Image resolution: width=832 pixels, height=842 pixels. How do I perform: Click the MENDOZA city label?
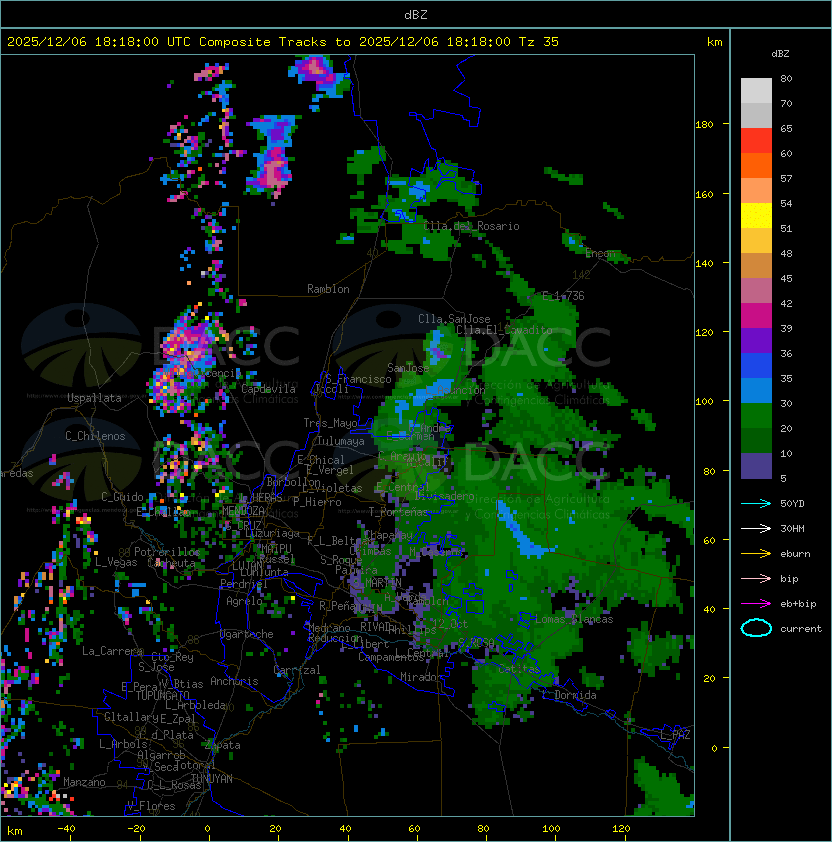pos(243,510)
